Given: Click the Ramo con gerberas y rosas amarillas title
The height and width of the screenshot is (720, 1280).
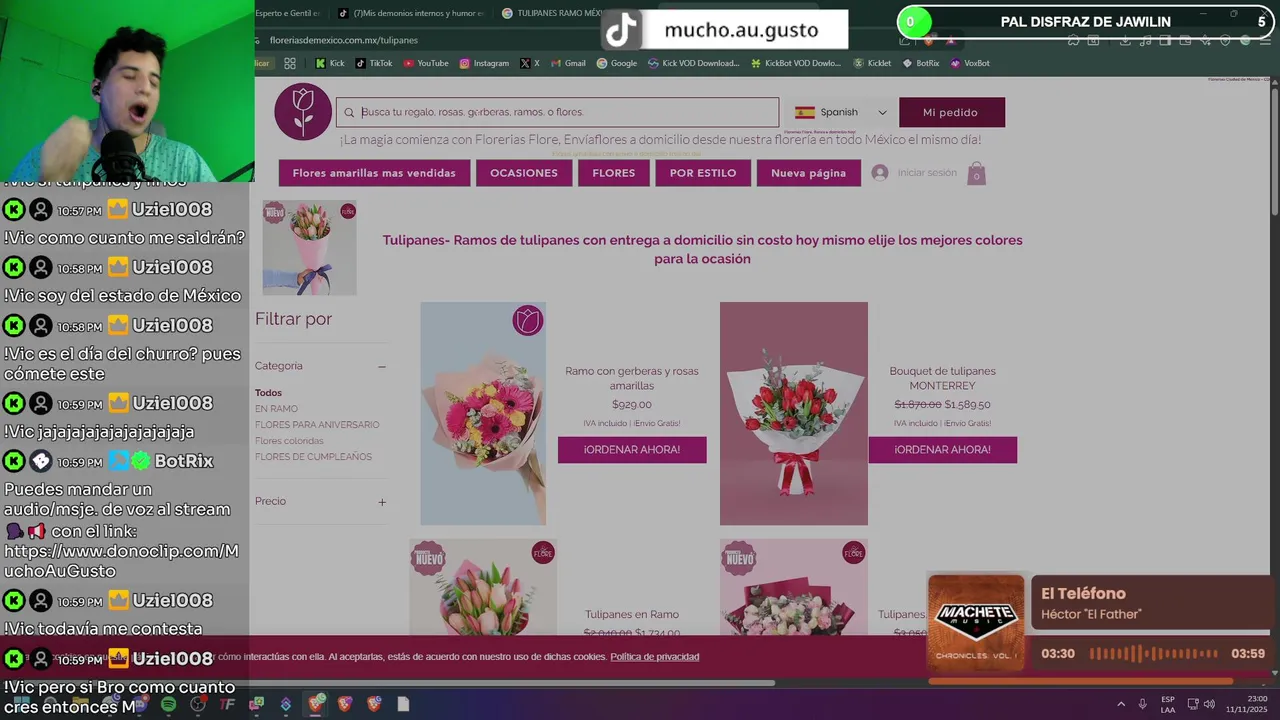Looking at the screenshot, I should coord(632,378).
